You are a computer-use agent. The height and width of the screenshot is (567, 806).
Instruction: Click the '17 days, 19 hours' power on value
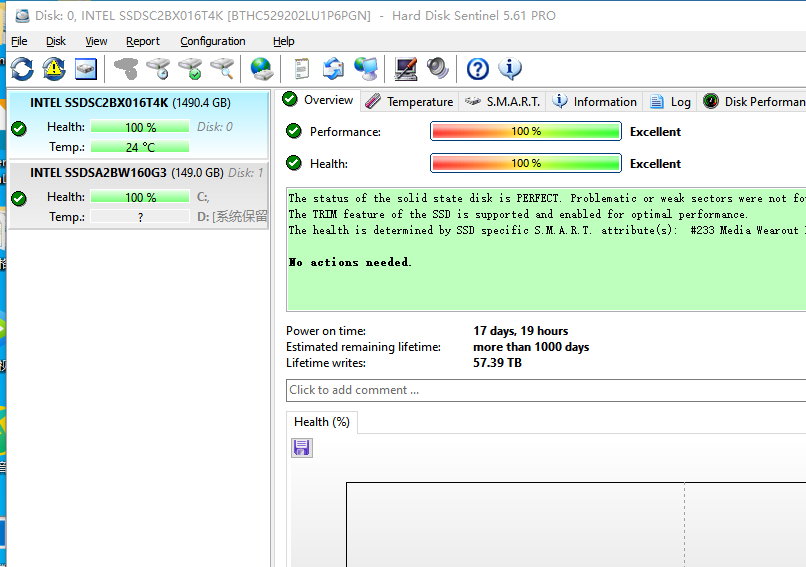(x=521, y=331)
